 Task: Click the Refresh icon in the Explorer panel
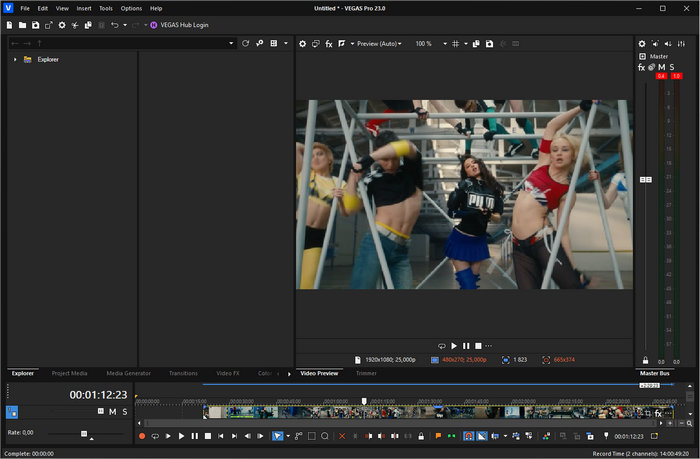pyautogui.click(x=245, y=44)
